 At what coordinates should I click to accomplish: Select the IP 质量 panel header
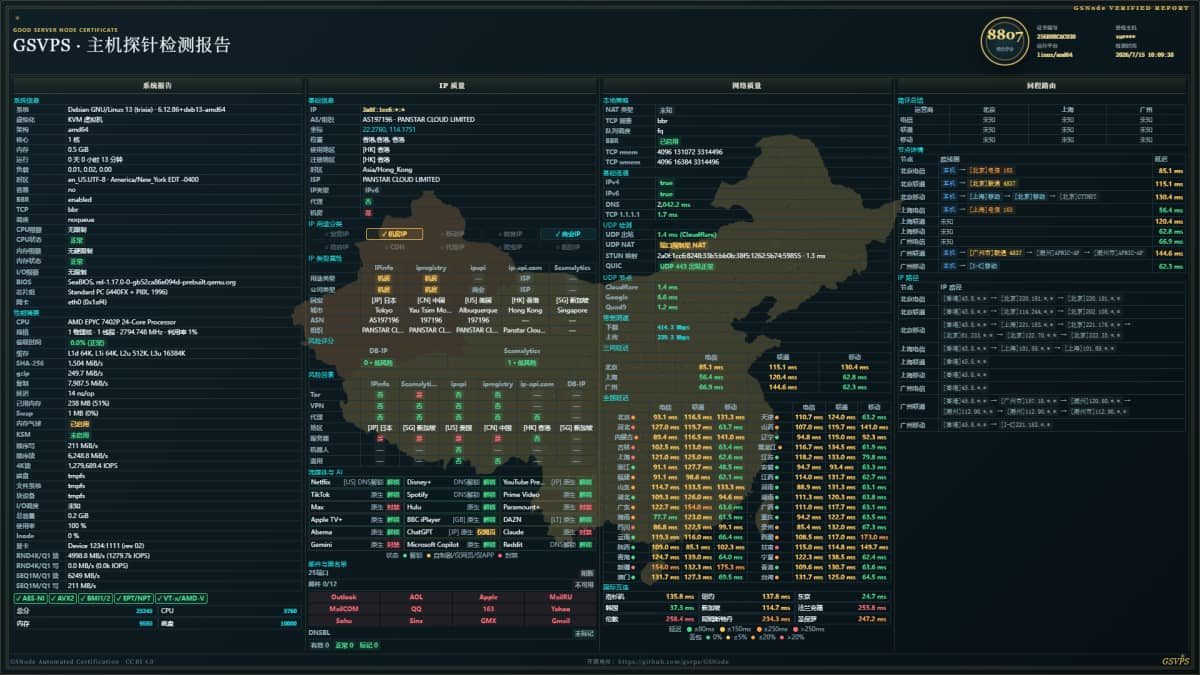451,86
